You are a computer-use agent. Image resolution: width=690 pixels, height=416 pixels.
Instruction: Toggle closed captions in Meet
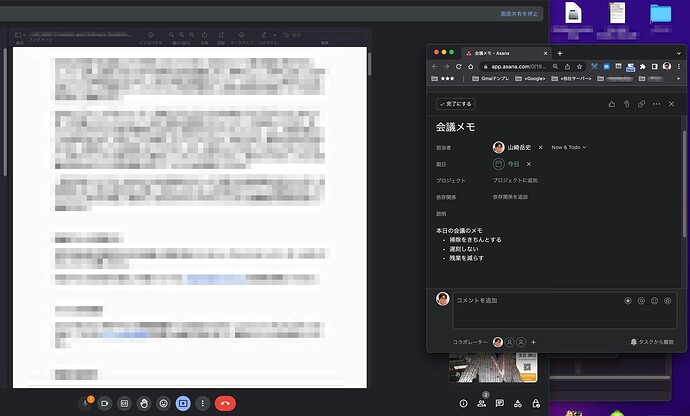click(x=124, y=403)
